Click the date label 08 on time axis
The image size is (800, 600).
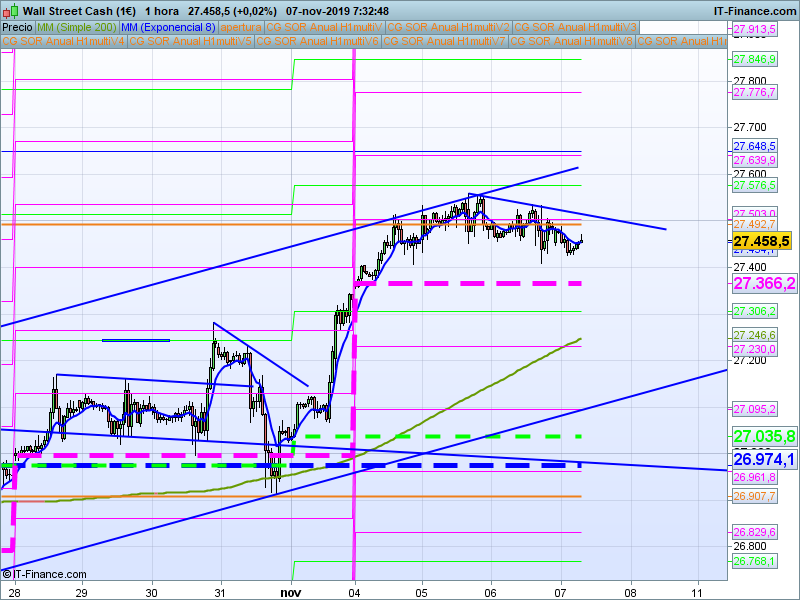(x=631, y=593)
